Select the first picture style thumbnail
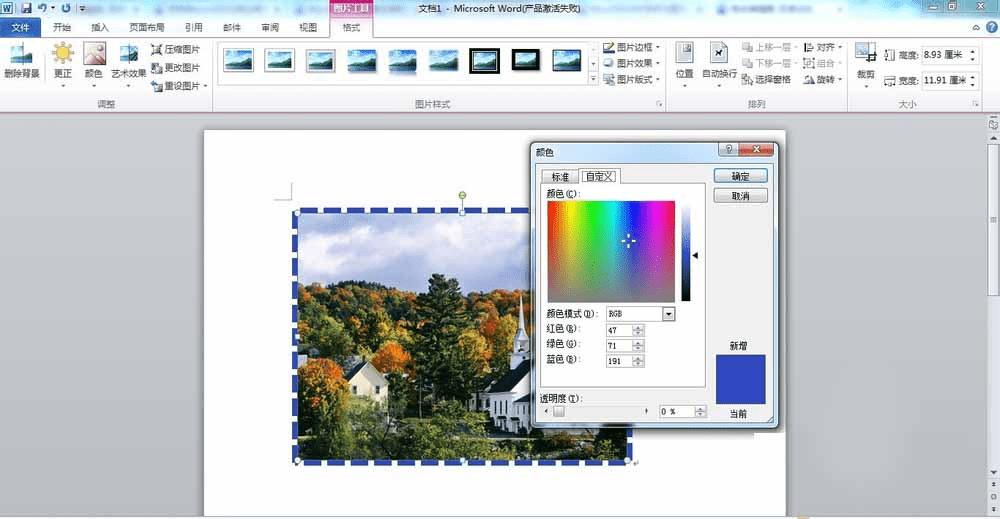Screen dimensions: 1000x519 click(x=239, y=61)
